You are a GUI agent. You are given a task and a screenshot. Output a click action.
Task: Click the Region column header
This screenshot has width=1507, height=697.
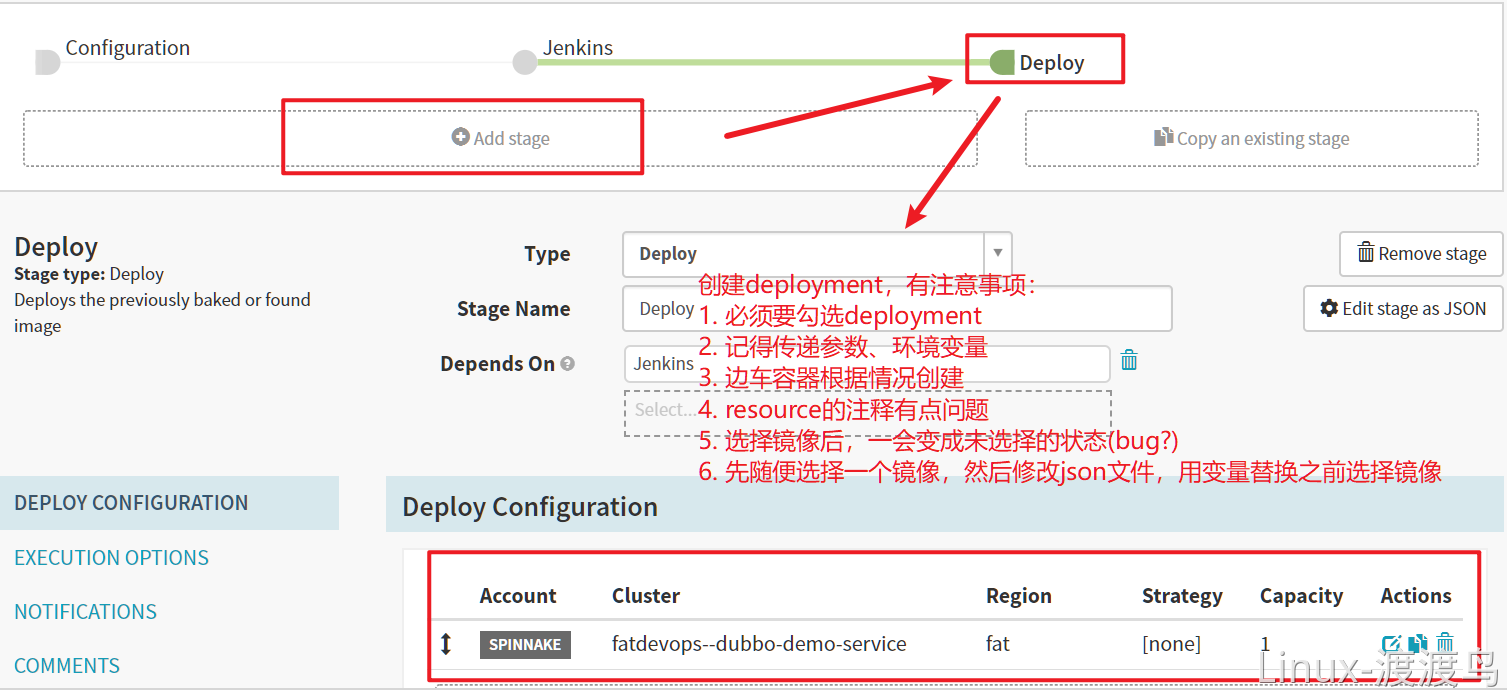[1019, 596]
